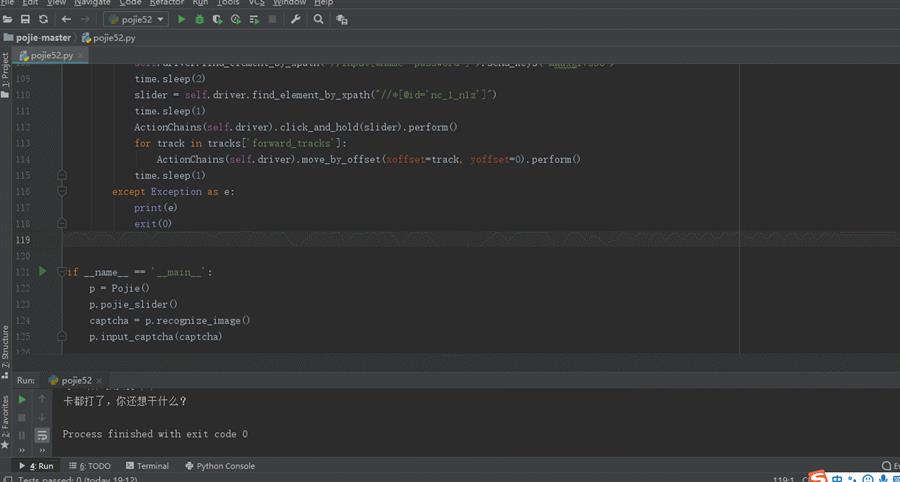The height and width of the screenshot is (482, 900).
Task: Open the File menu
Action: pyautogui.click(x=7, y=2)
